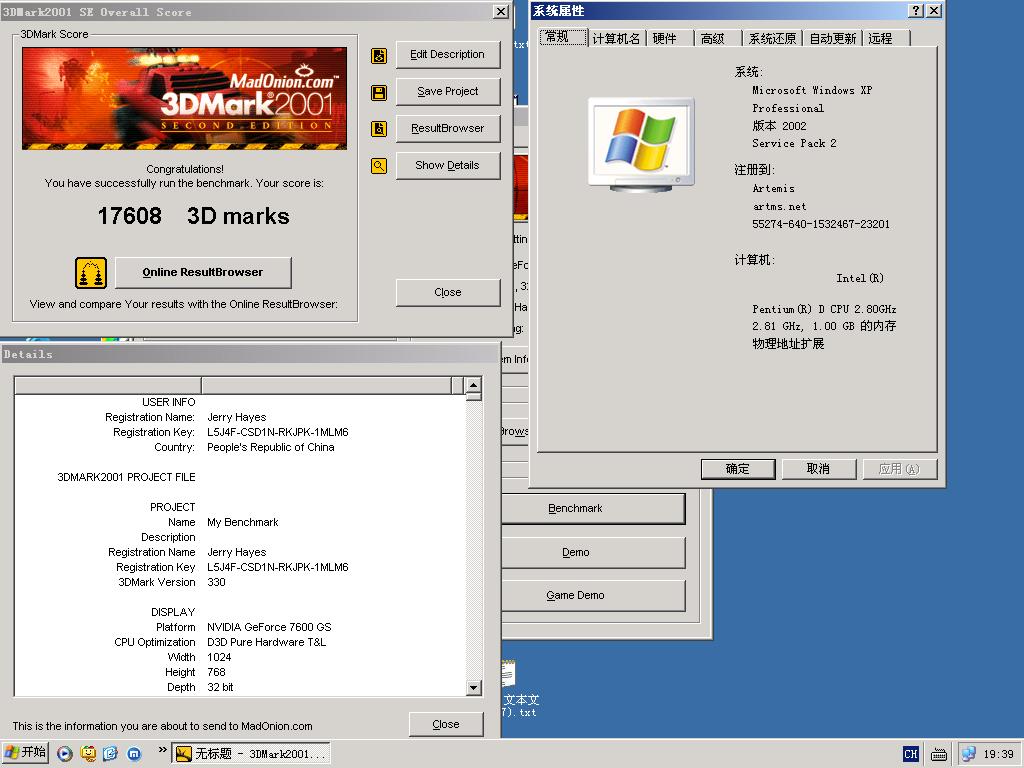Click Game Demo button in 3DMark window
The width and height of the screenshot is (1024, 768).
point(593,596)
